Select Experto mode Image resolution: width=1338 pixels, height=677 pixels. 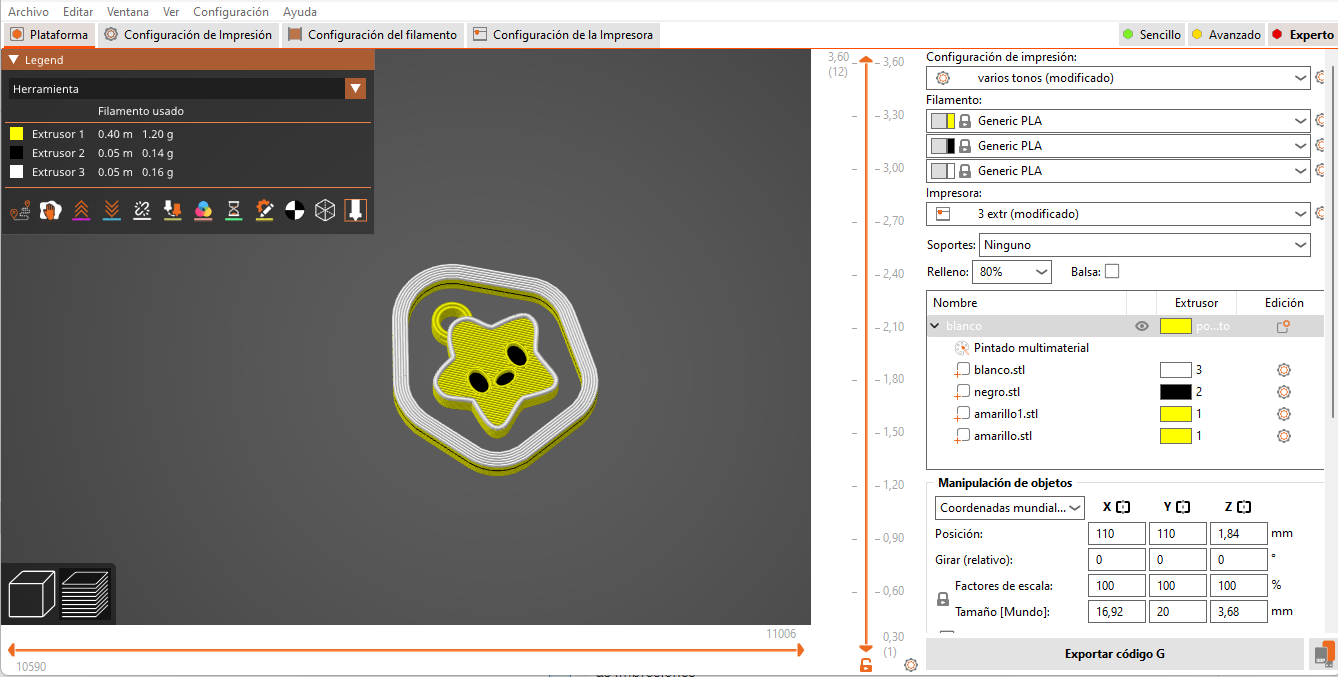tap(1303, 34)
